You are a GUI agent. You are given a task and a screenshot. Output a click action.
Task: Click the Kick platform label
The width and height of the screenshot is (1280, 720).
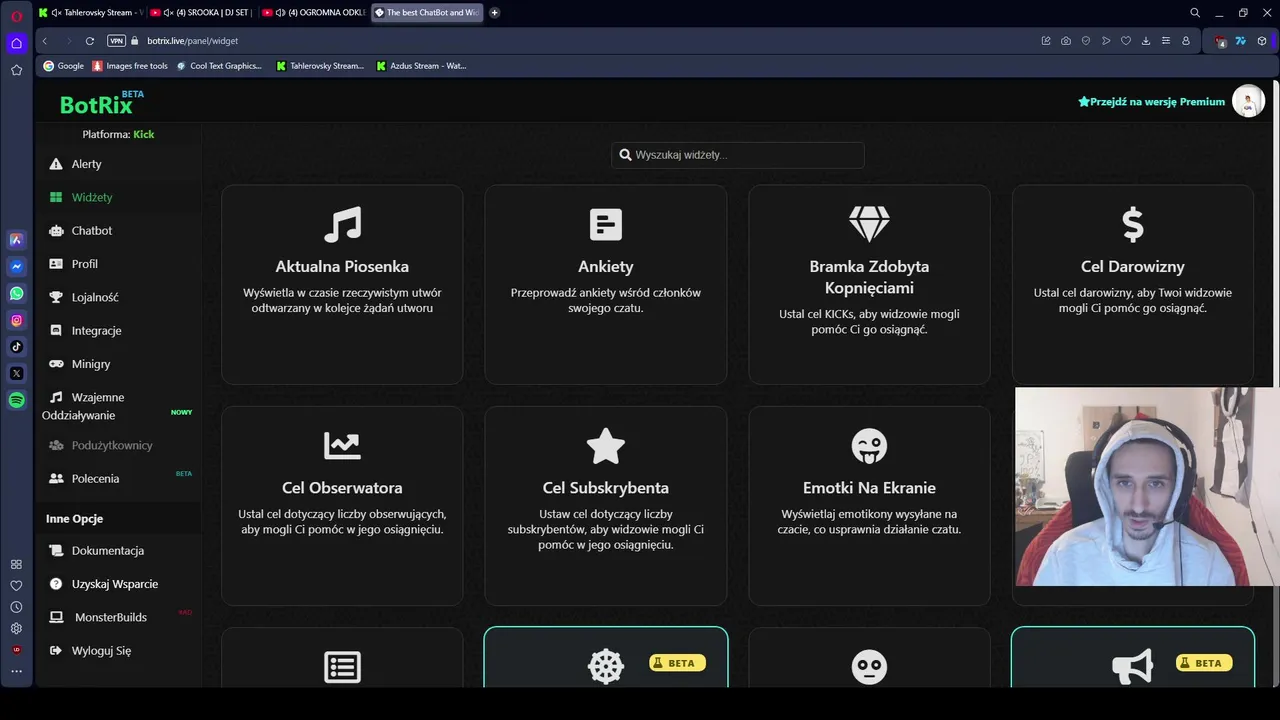144,134
